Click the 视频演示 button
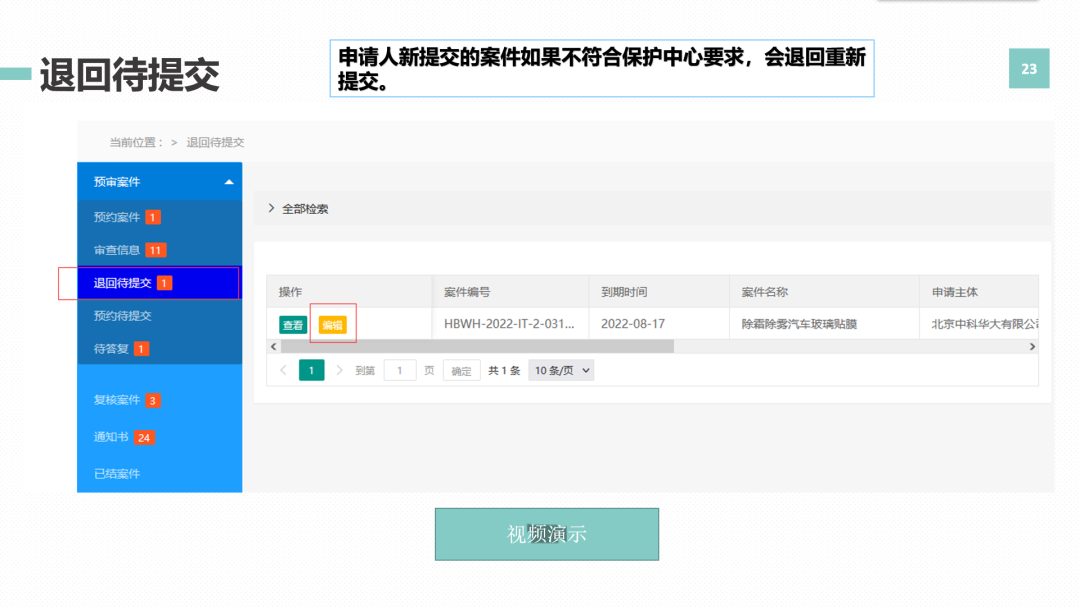This screenshot has height=608, width=1080. click(x=547, y=534)
